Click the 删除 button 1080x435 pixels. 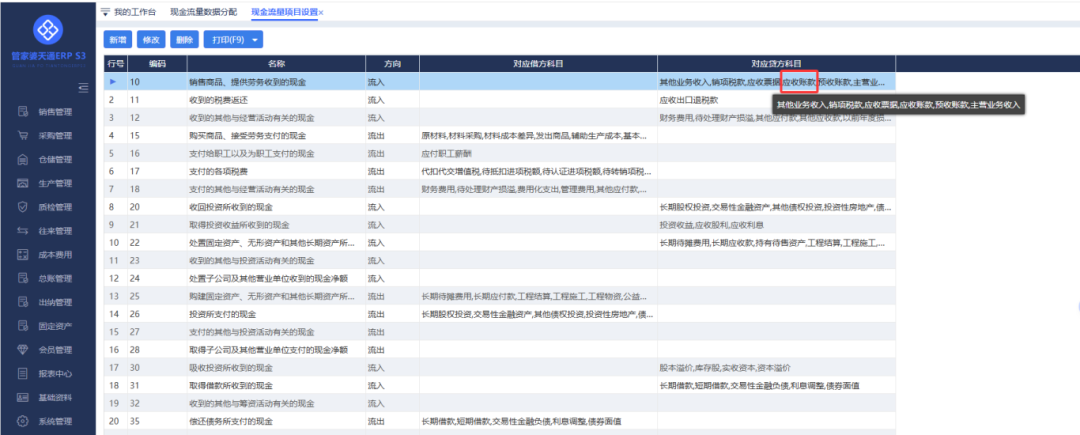point(185,40)
